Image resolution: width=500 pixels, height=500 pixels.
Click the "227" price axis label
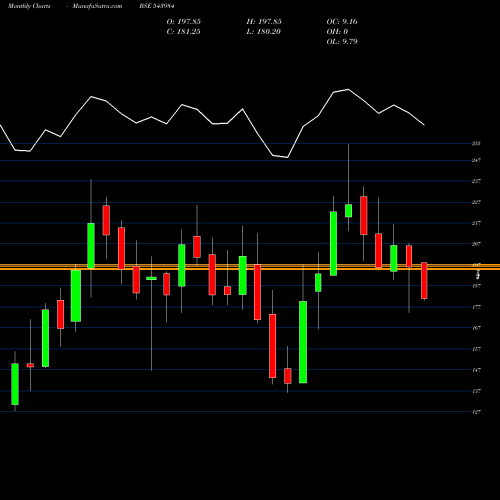(476, 202)
